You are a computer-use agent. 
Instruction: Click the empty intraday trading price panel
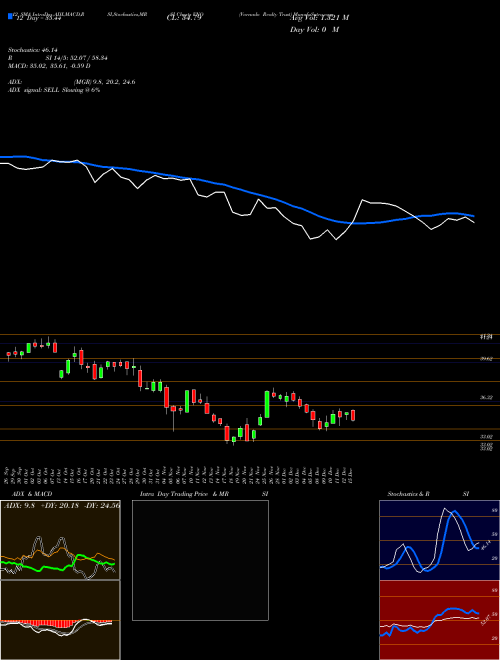pyautogui.click(x=200, y=560)
